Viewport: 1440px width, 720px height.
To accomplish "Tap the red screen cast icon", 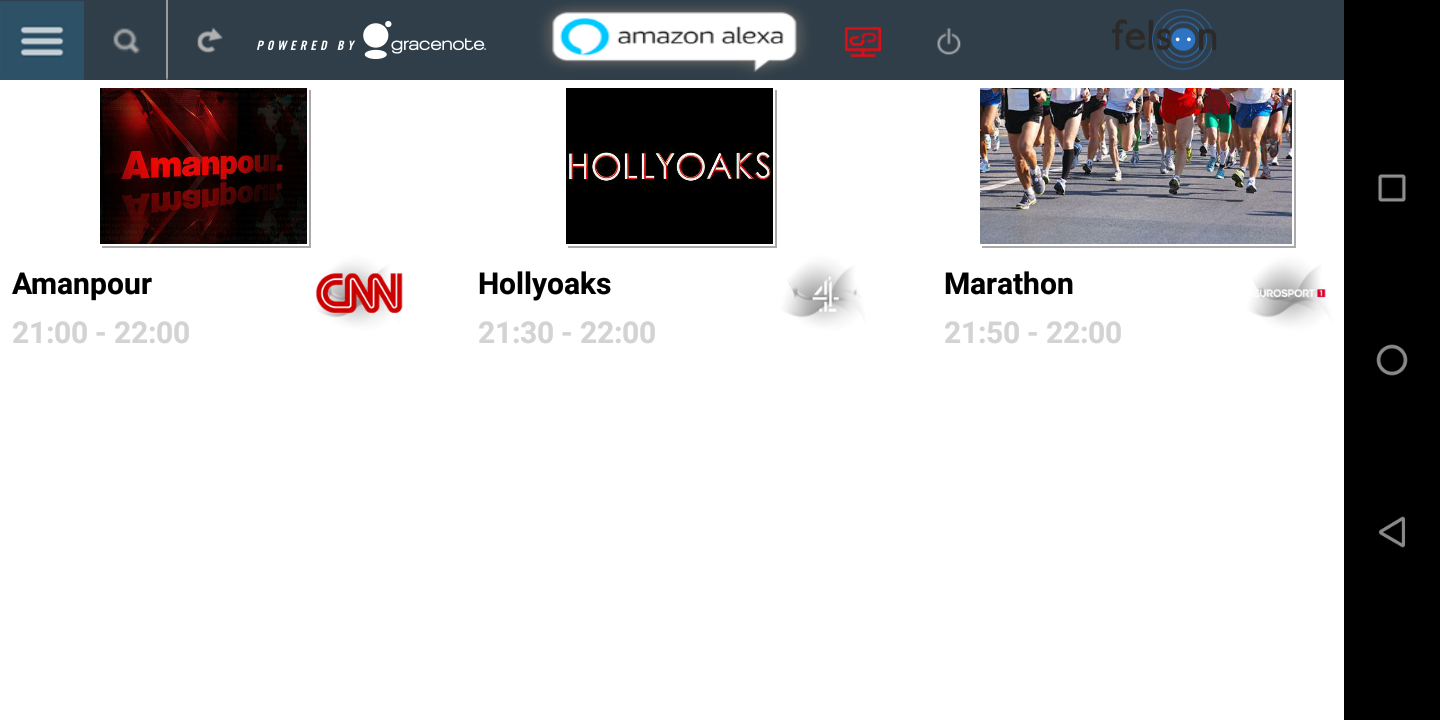I will pos(863,41).
